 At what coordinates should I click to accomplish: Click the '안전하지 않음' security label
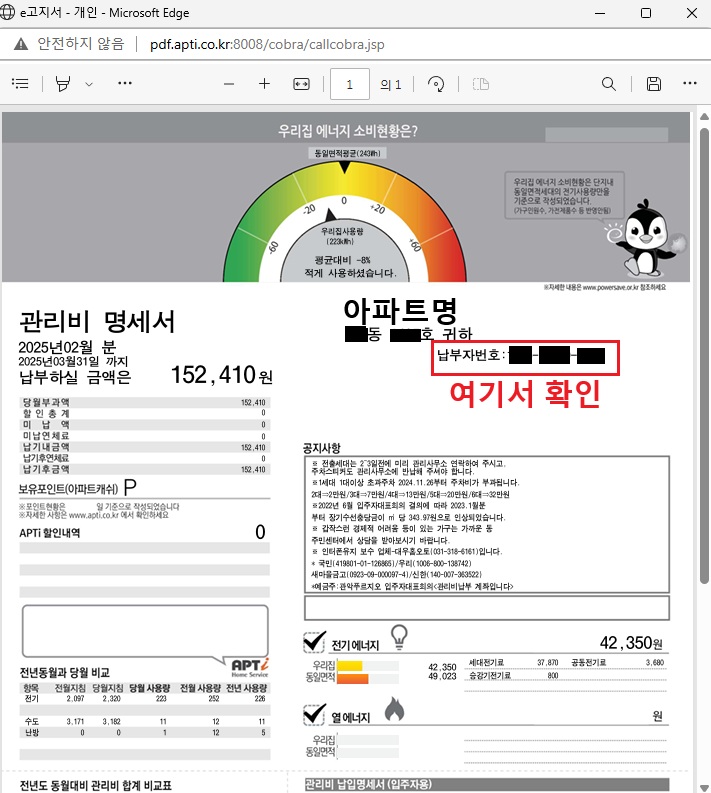click(x=81, y=44)
